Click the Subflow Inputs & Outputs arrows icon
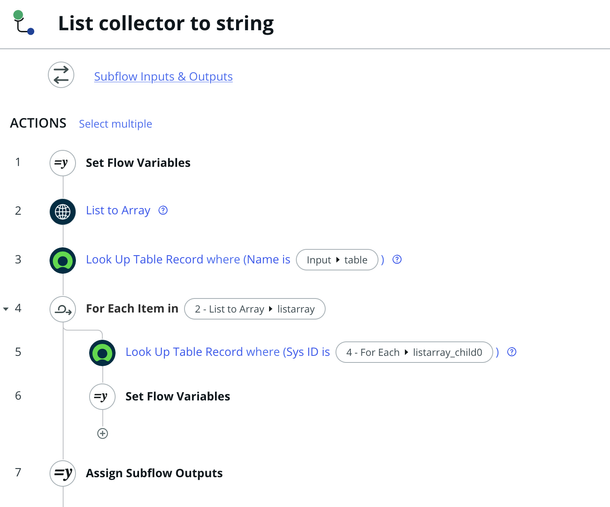This screenshot has width=610, height=507. 62,76
